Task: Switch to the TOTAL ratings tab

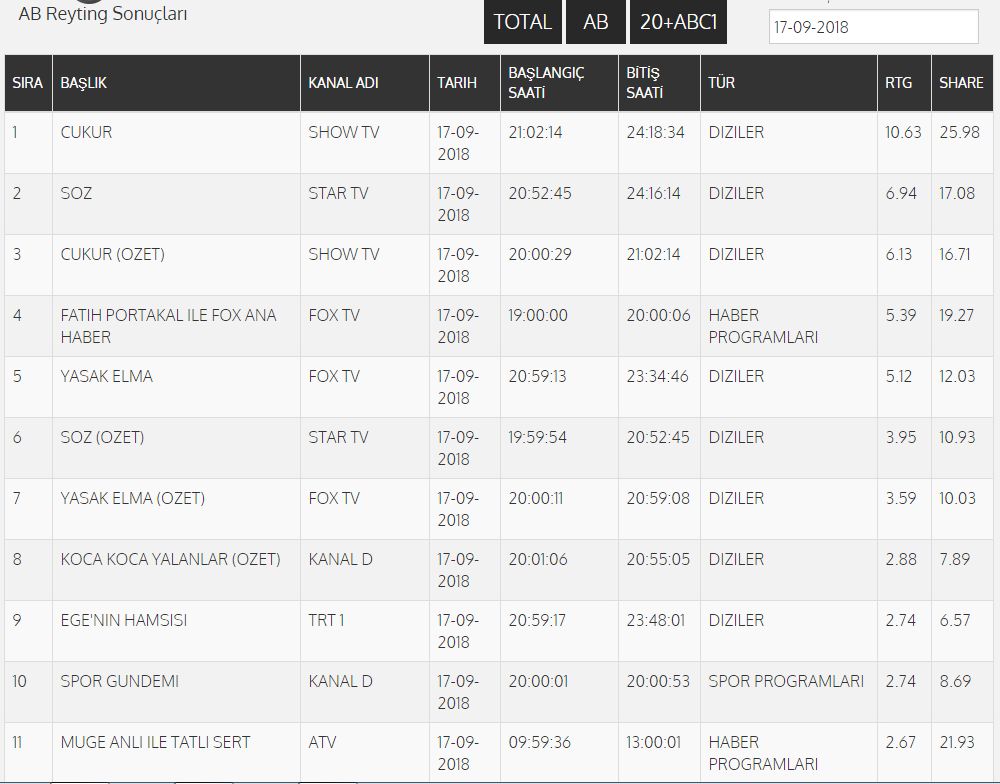Action: [x=522, y=22]
